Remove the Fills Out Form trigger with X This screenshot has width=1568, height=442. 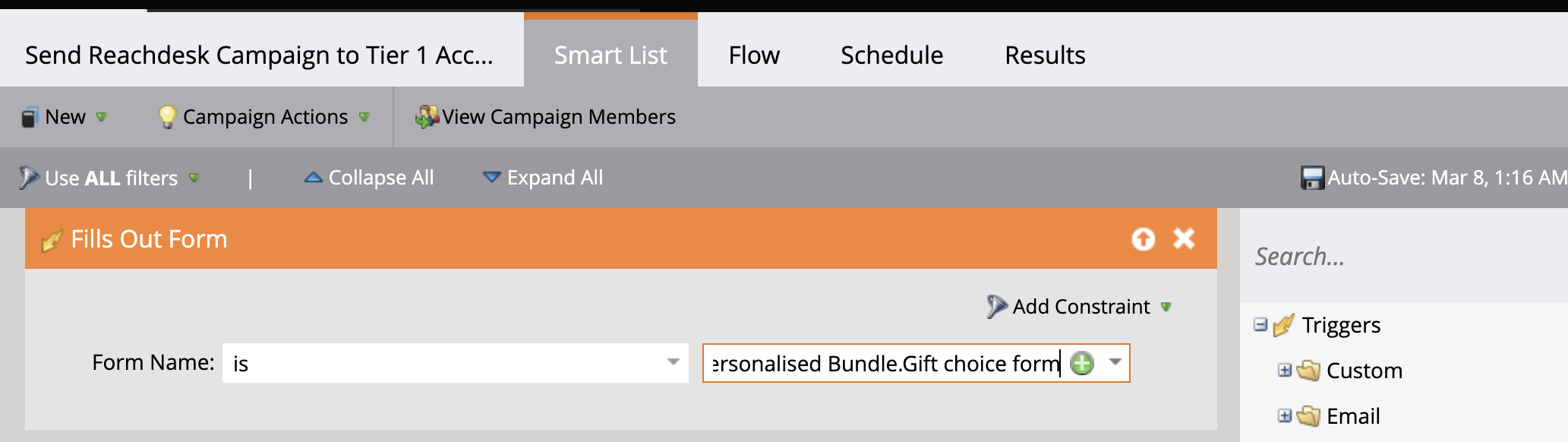click(1184, 238)
